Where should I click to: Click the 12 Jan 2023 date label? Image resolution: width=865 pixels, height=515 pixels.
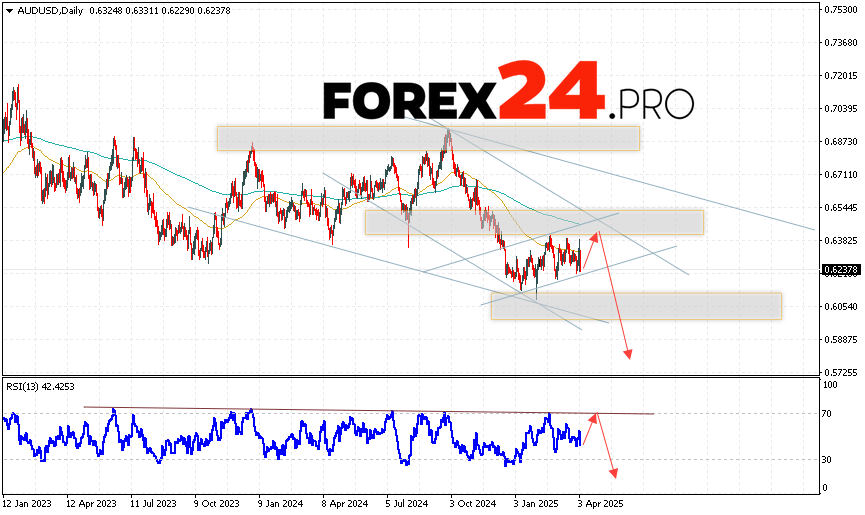point(26,505)
